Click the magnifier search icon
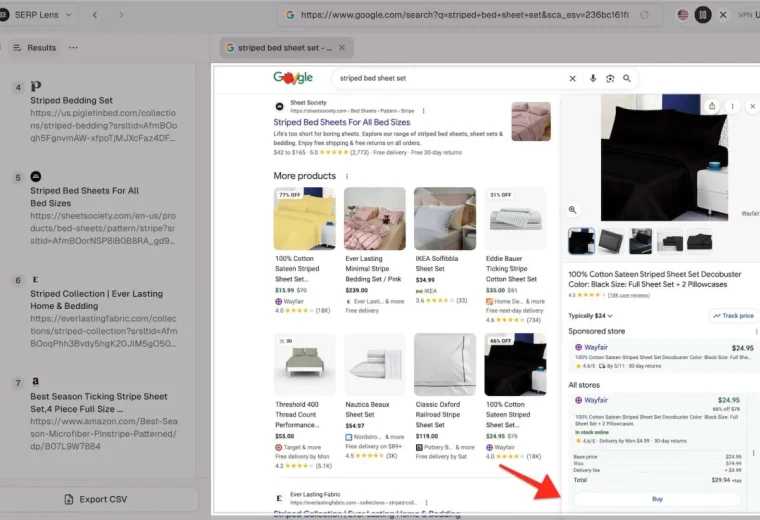This screenshot has height=520, width=760. tap(627, 79)
